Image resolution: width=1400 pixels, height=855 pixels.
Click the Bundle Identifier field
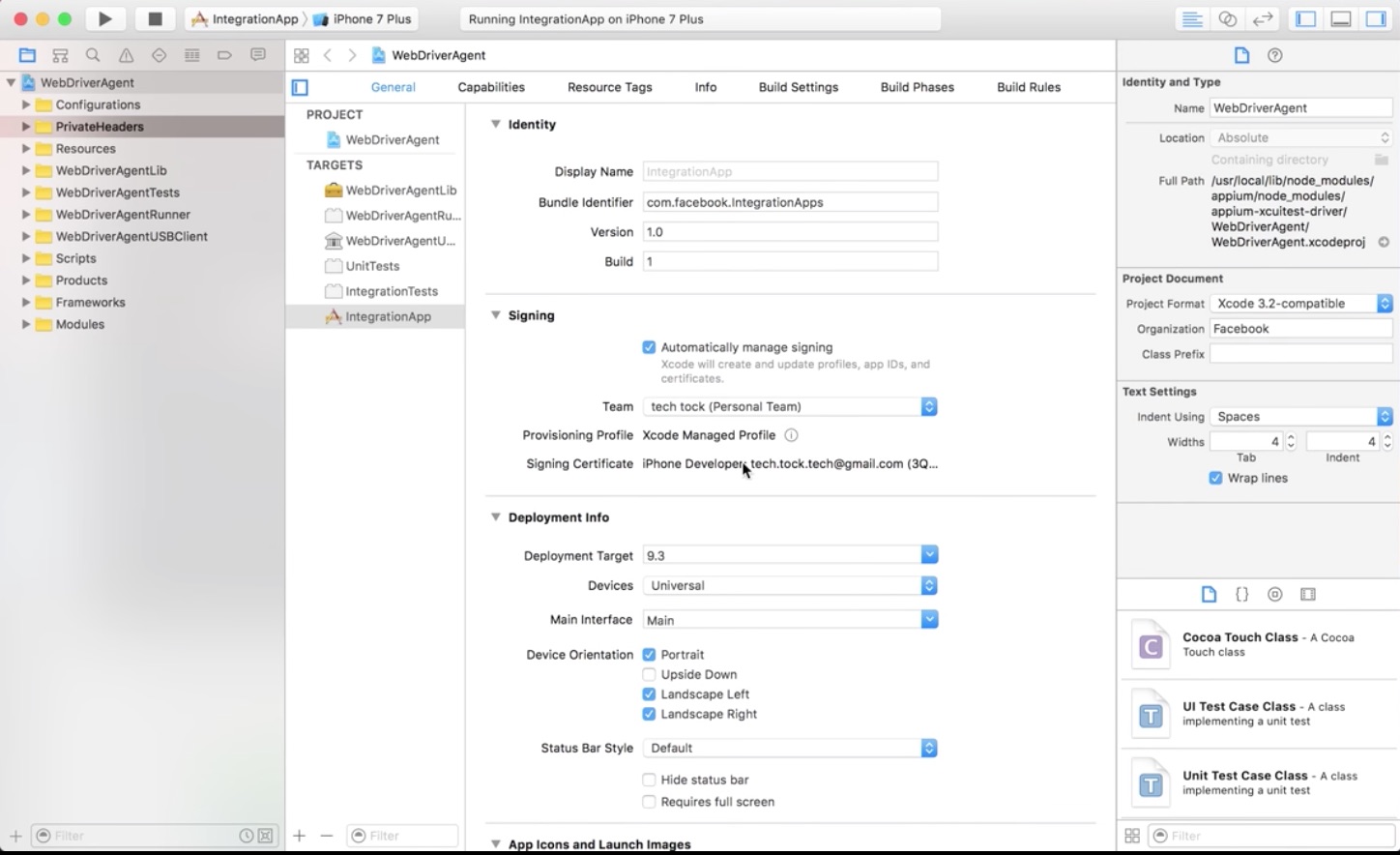790,202
